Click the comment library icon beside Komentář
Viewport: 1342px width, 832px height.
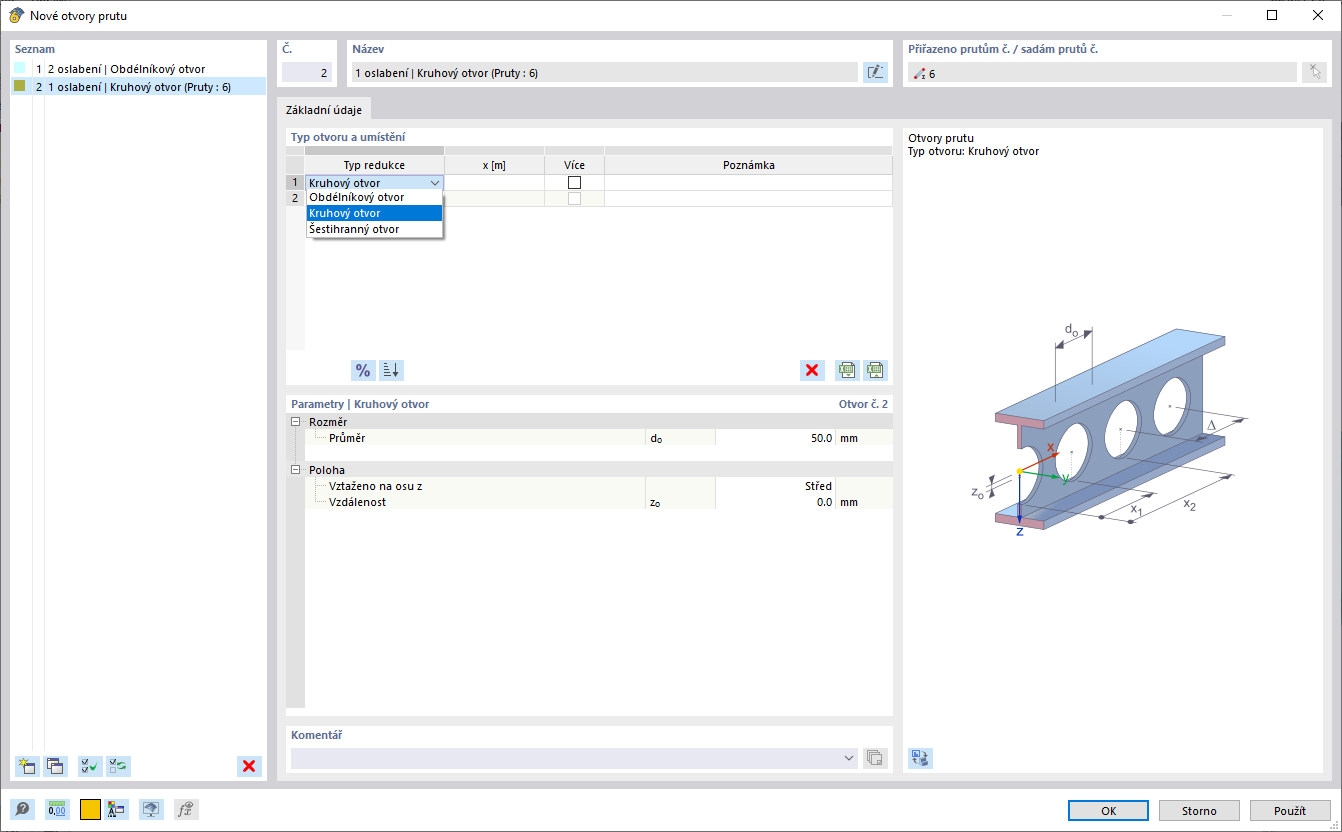875,758
